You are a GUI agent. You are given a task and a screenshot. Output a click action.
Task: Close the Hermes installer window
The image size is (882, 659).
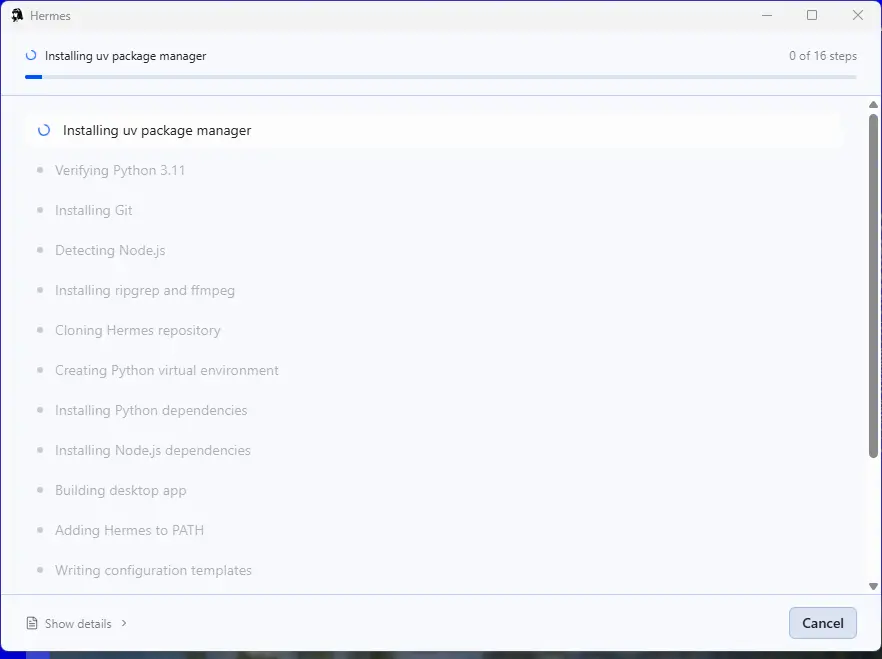(x=857, y=15)
